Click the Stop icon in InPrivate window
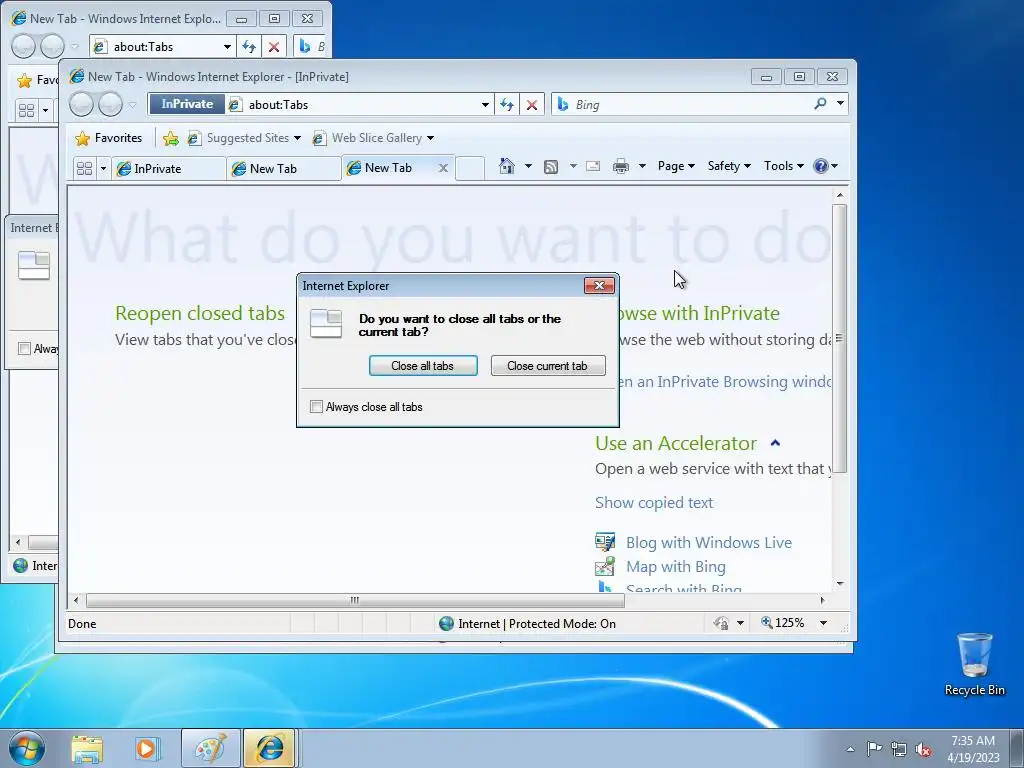Screen dimensions: 1024x768 click(532, 104)
